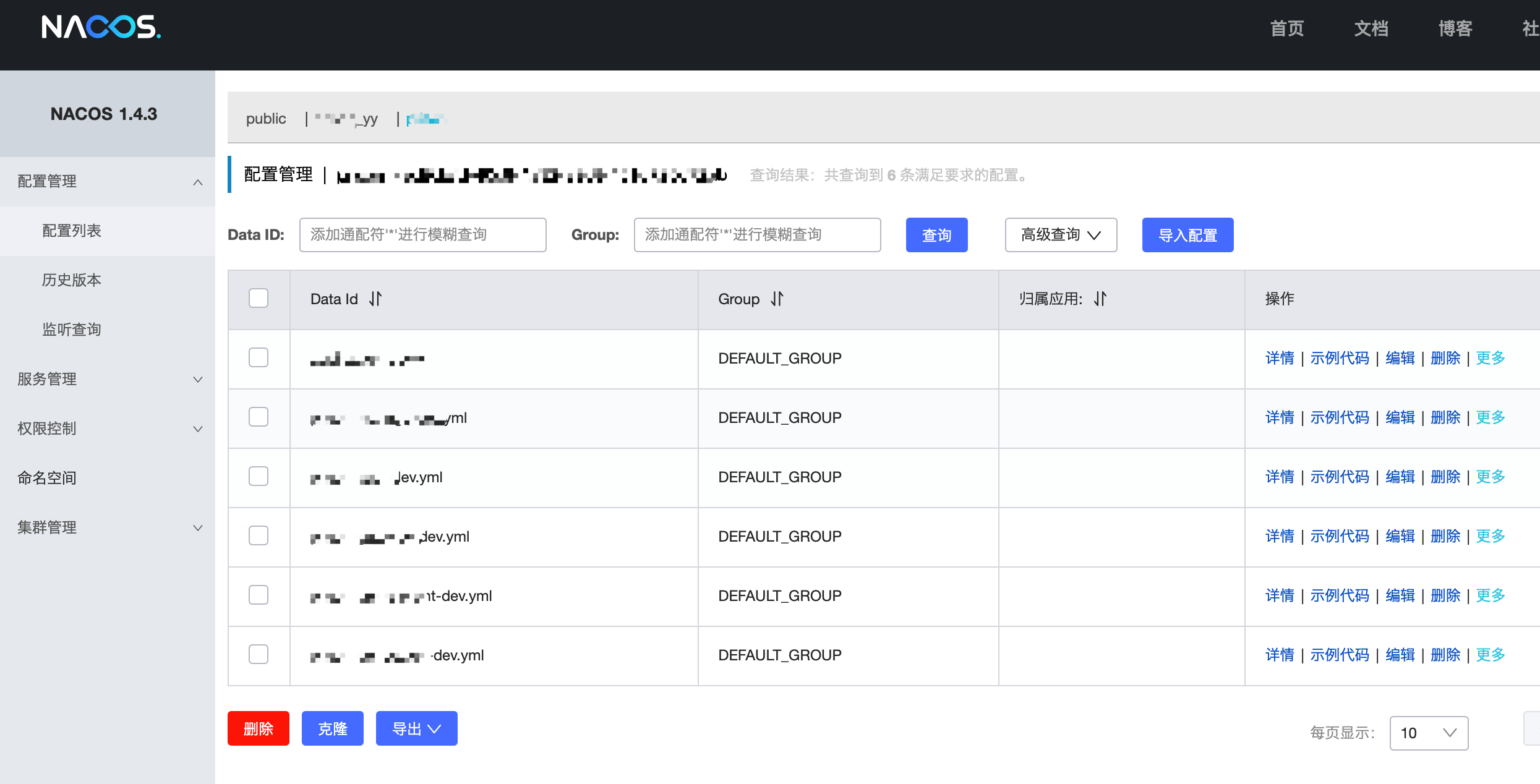Image resolution: width=1540 pixels, height=784 pixels.
Task: Check the last configuration row checkbox
Action: coord(259,655)
